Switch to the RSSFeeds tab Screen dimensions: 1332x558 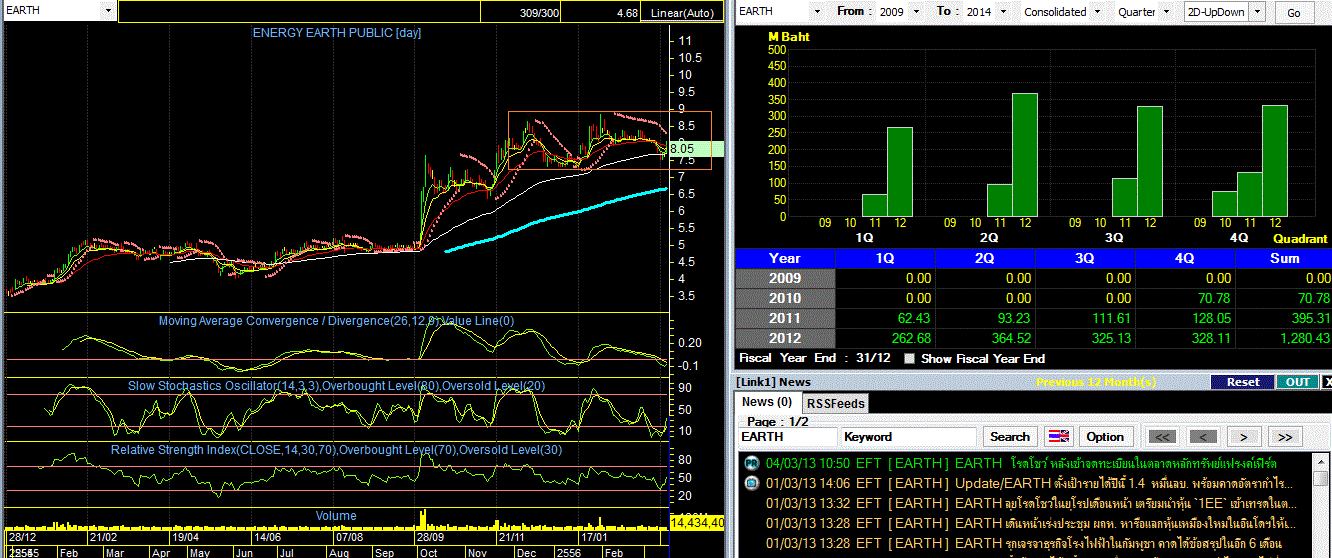point(835,403)
